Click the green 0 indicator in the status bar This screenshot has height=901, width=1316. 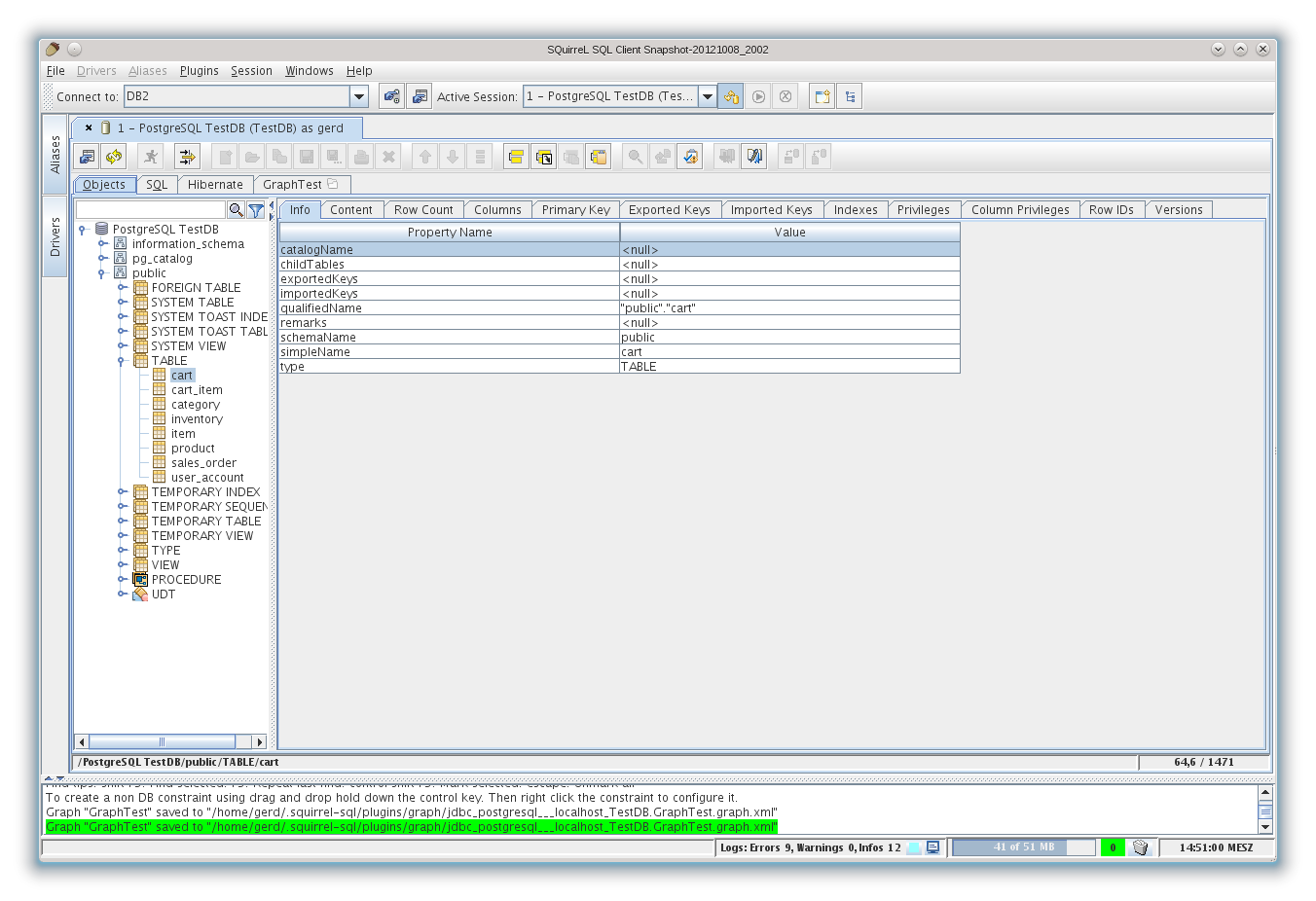(1113, 847)
